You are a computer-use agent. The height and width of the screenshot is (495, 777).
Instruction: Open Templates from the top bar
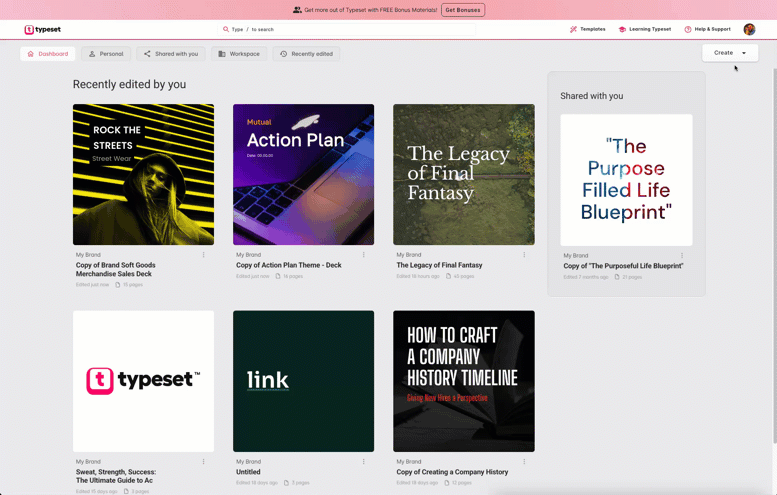click(x=588, y=29)
